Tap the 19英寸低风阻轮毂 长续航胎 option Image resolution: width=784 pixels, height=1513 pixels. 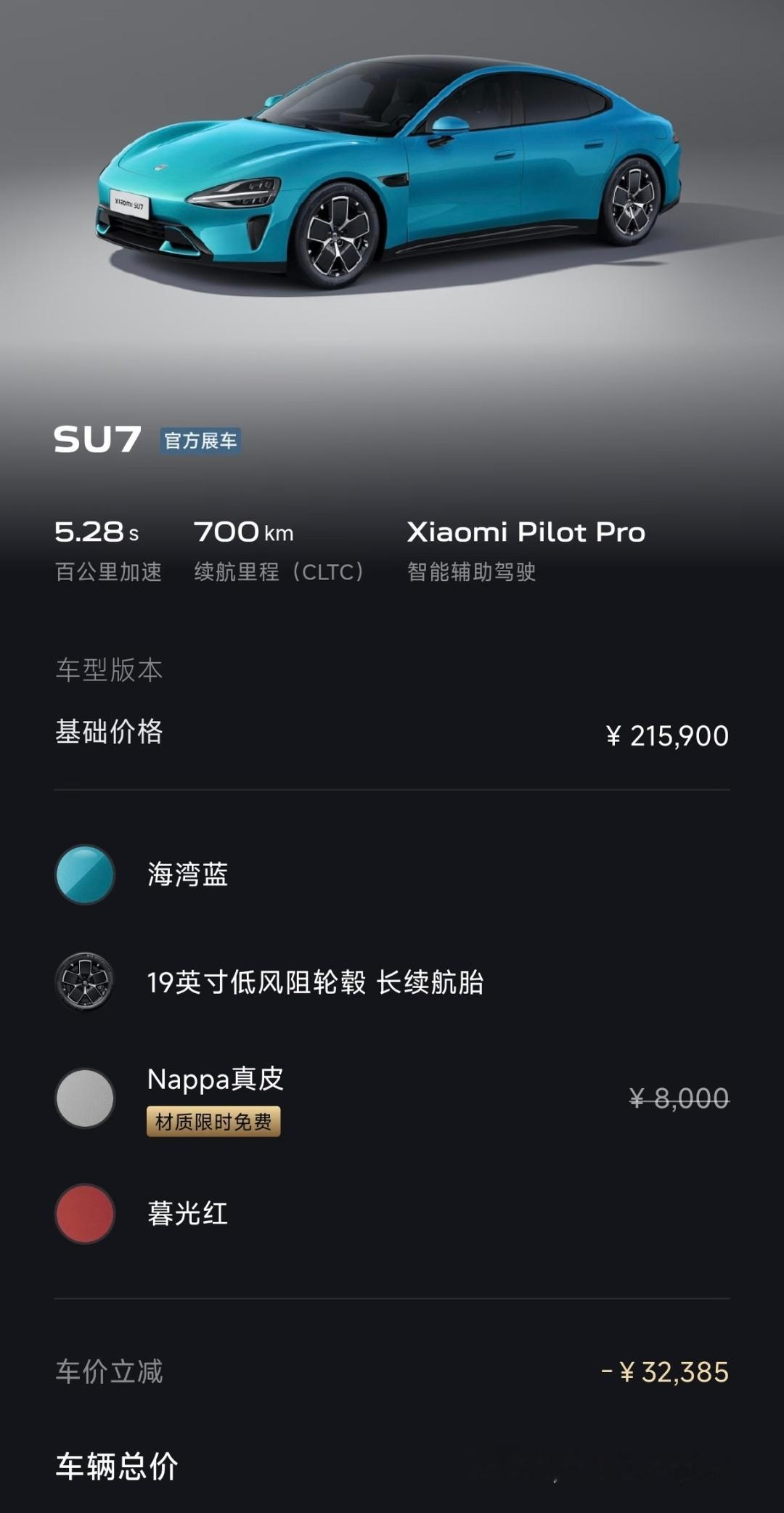(x=315, y=982)
